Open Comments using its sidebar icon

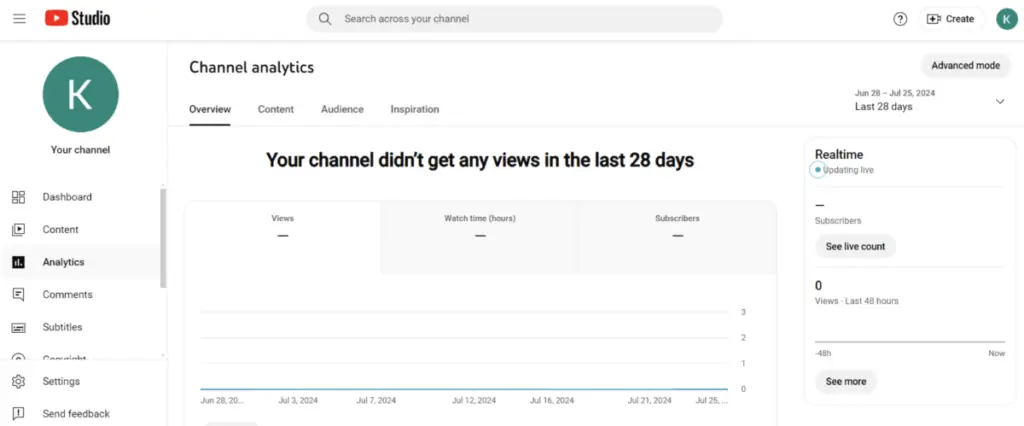click(x=18, y=295)
